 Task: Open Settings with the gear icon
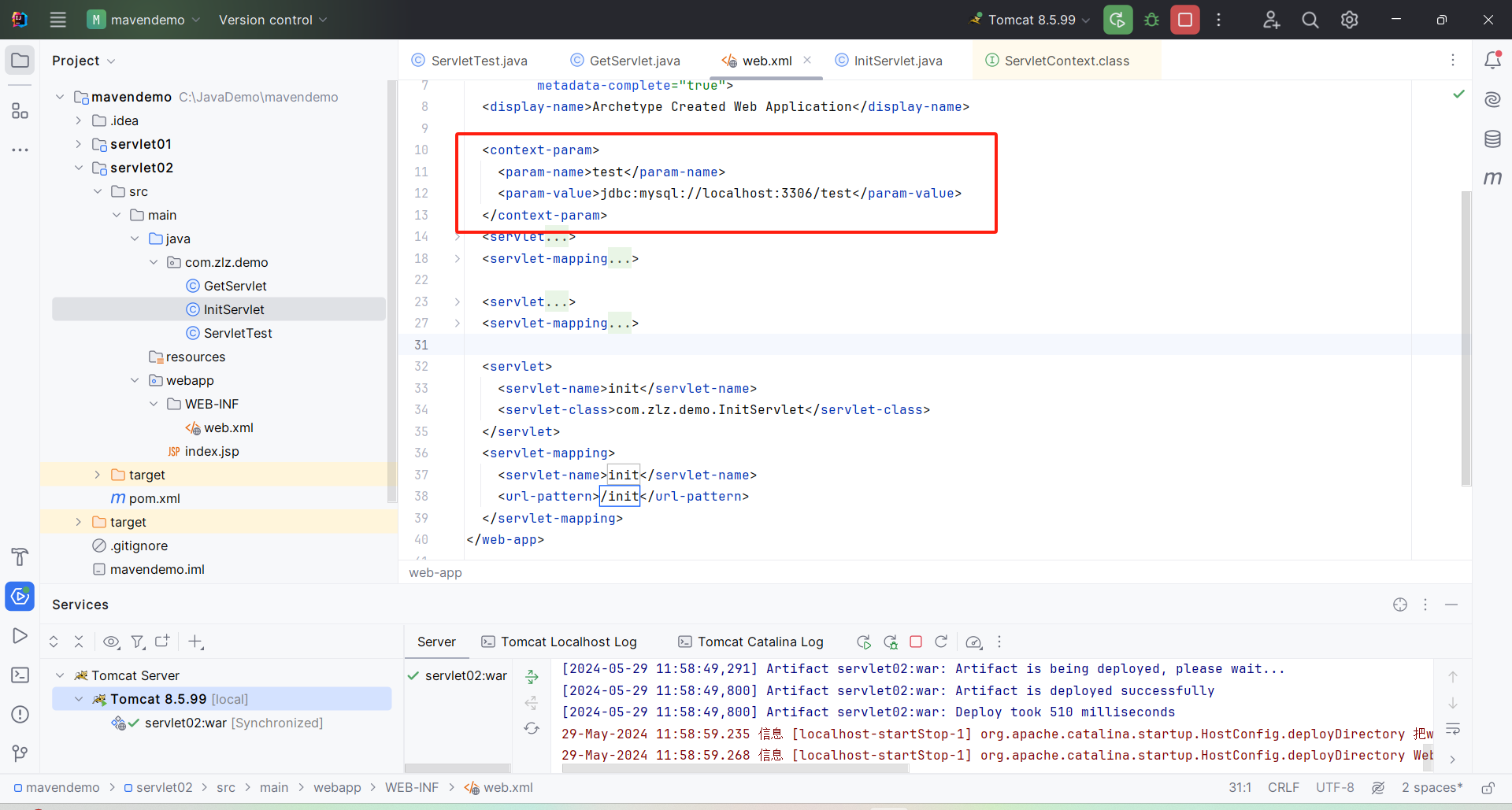click(1349, 20)
